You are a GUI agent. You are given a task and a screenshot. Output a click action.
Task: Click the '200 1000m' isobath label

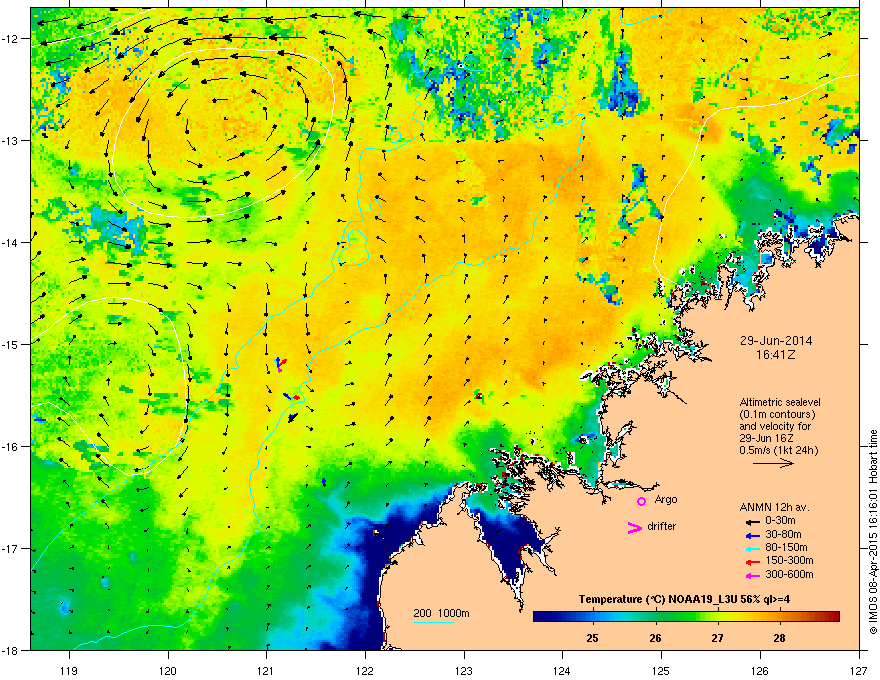[441, 613]
